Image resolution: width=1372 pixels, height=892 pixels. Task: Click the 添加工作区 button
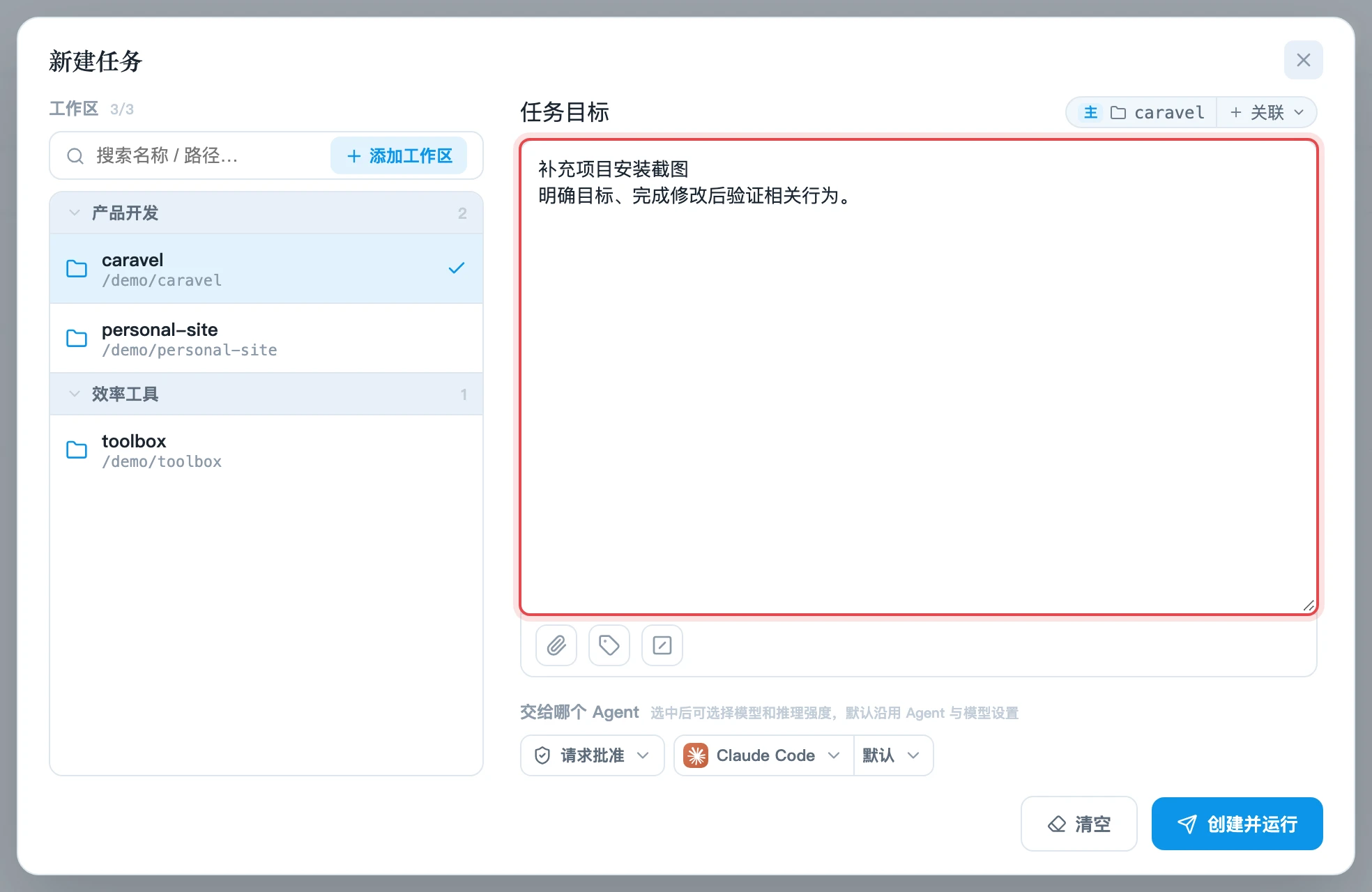[399, 155]
